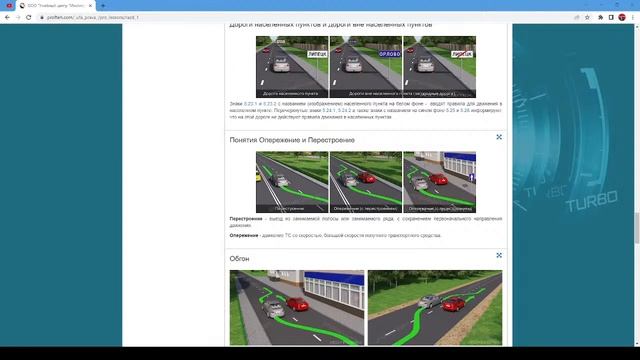Open the 5.25 sign link
640x360 pixels.
(x=450, y=111)
